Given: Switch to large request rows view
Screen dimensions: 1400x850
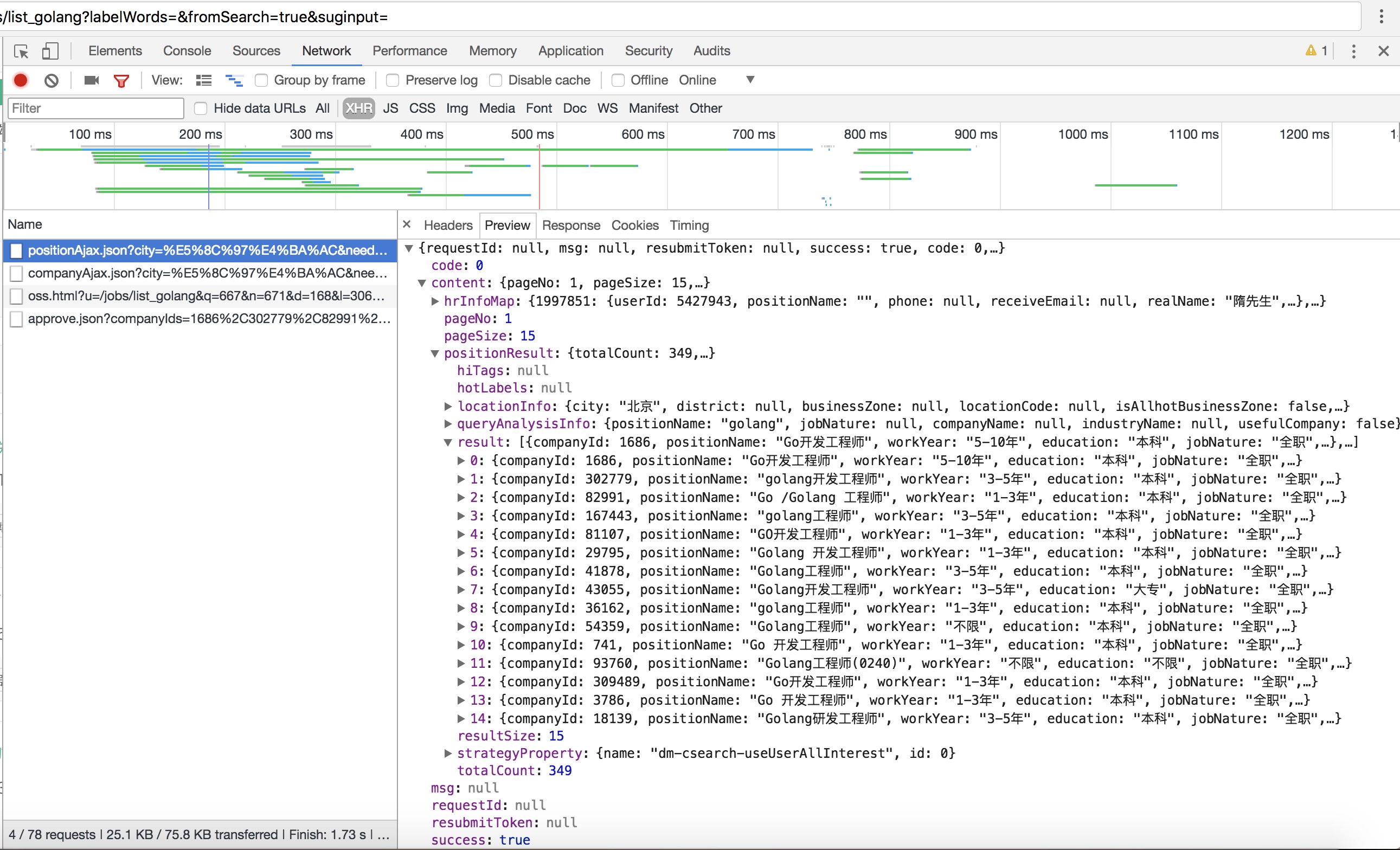Looking at the screenshot, I should 203,80.
